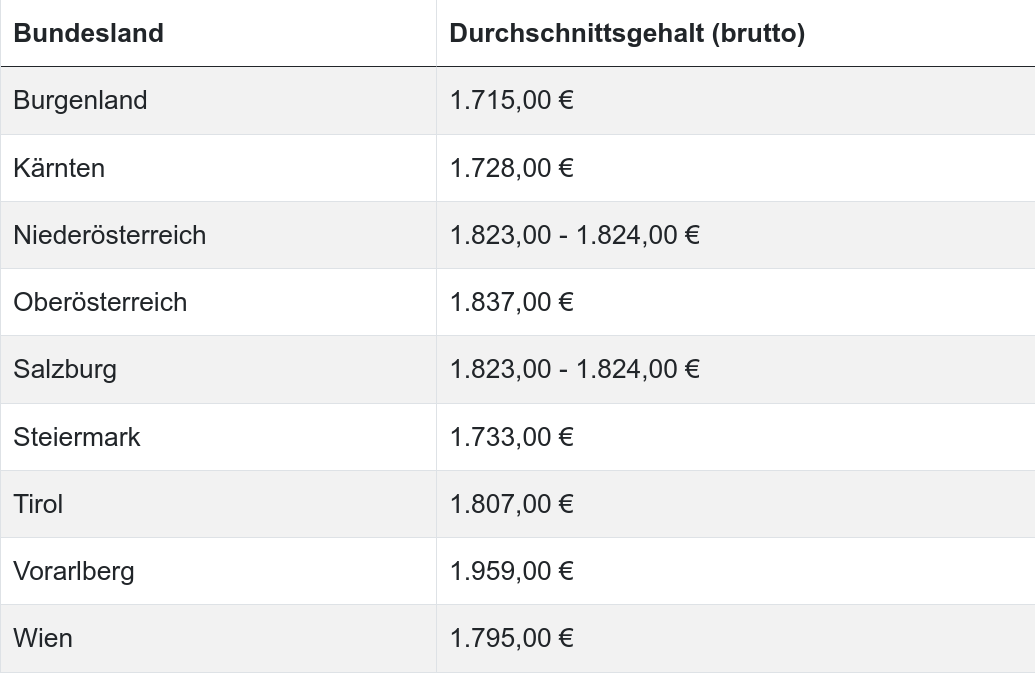This screenshot has width=1035, height=673.
Task: Select the Wien cell
Action: click(43, 638)
